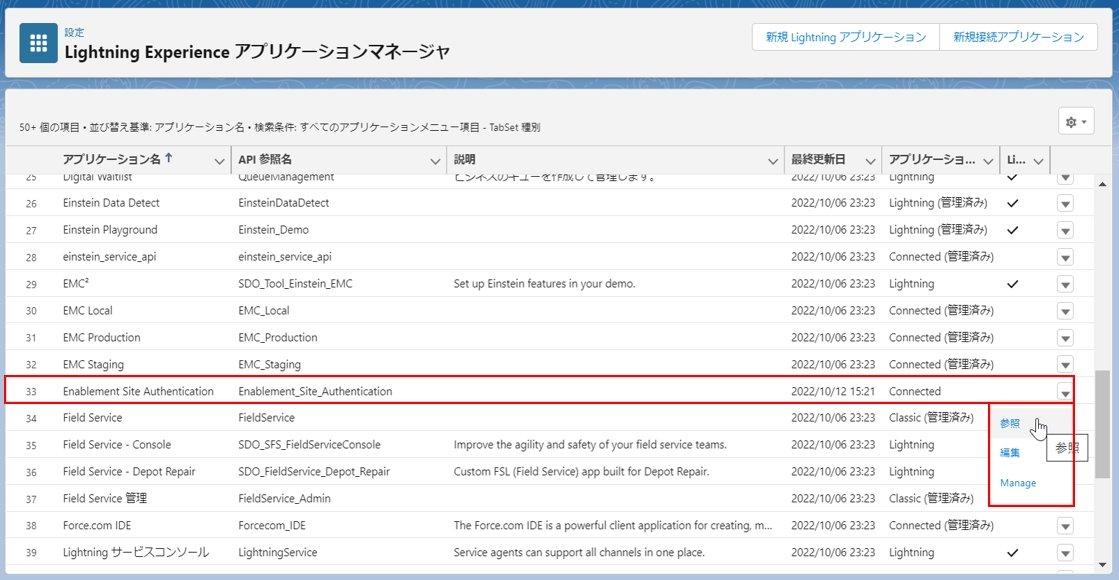
Task: Click Force.com IDE application name
Action: pos(96,525)
